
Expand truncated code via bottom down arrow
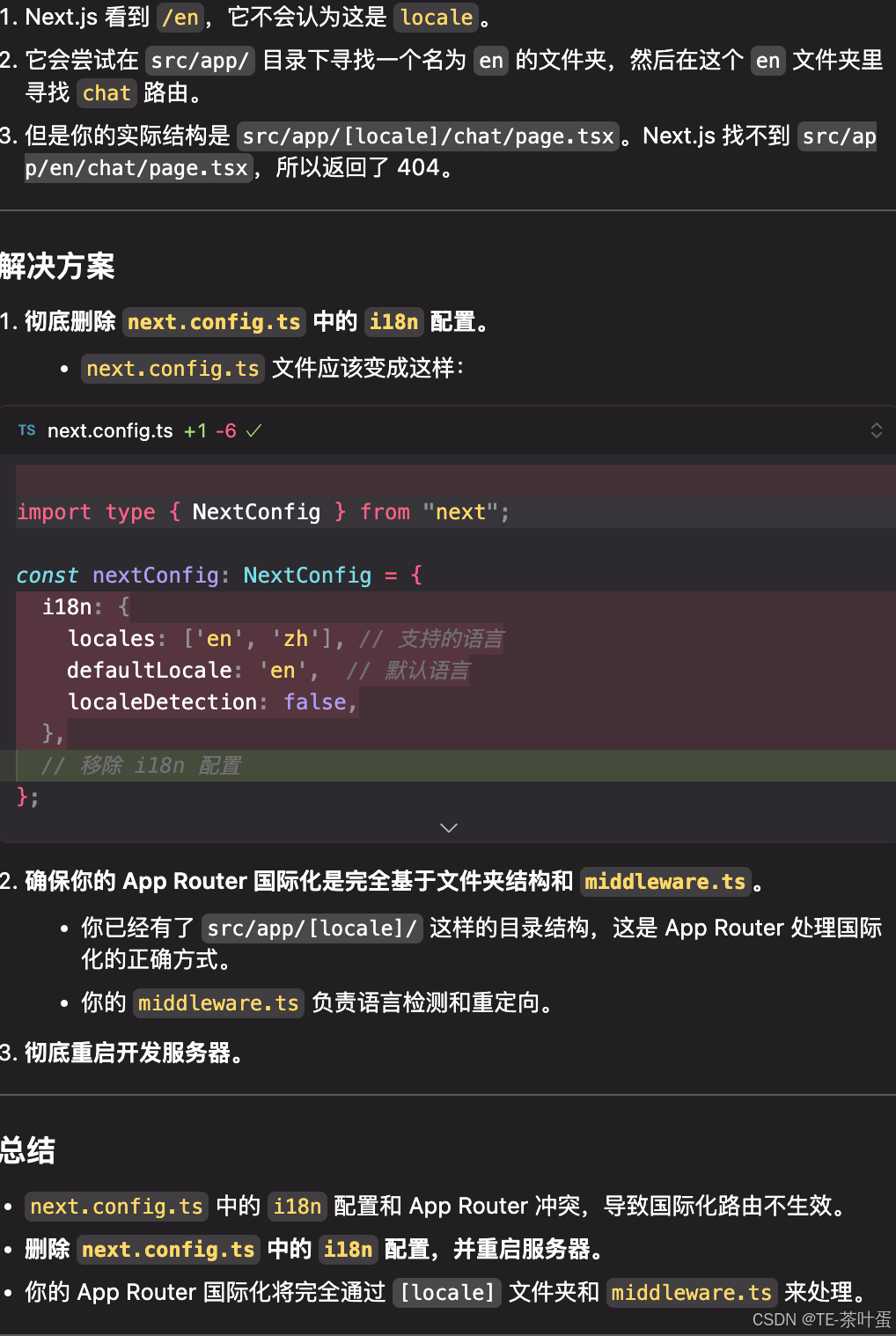449,827
